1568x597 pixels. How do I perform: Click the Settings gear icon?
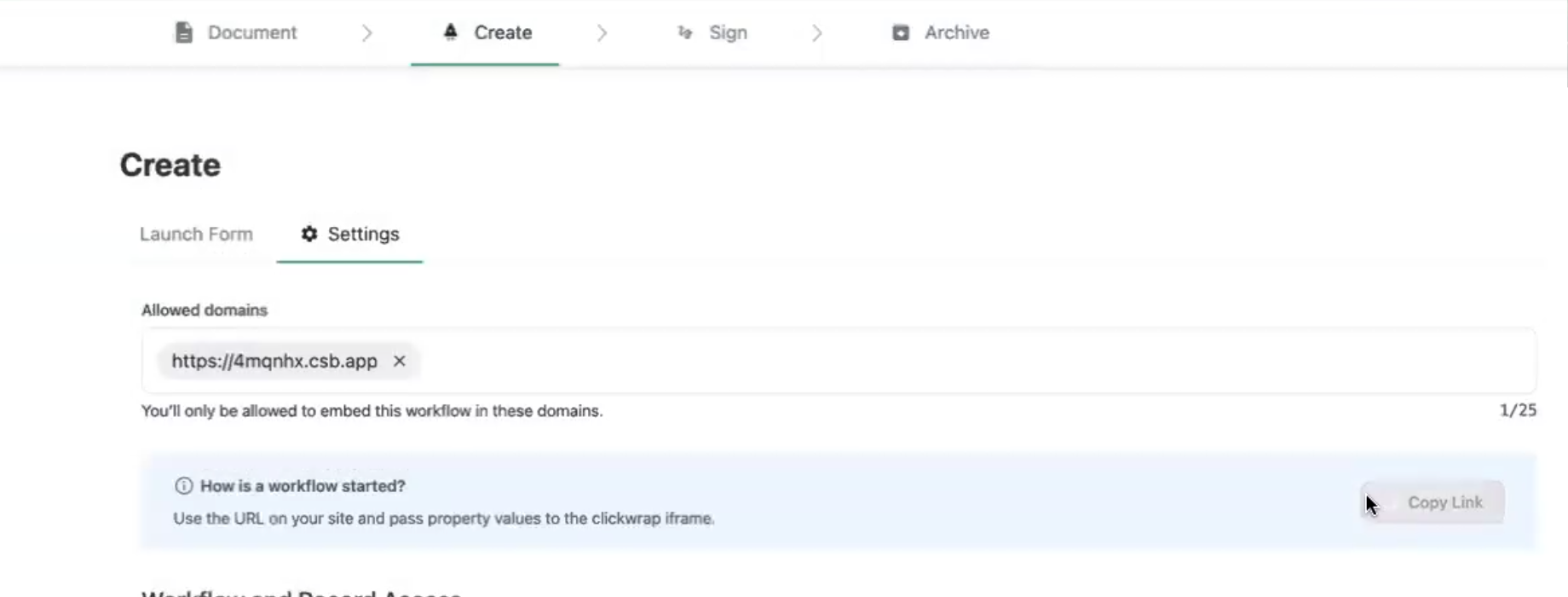tap(309, 234)
